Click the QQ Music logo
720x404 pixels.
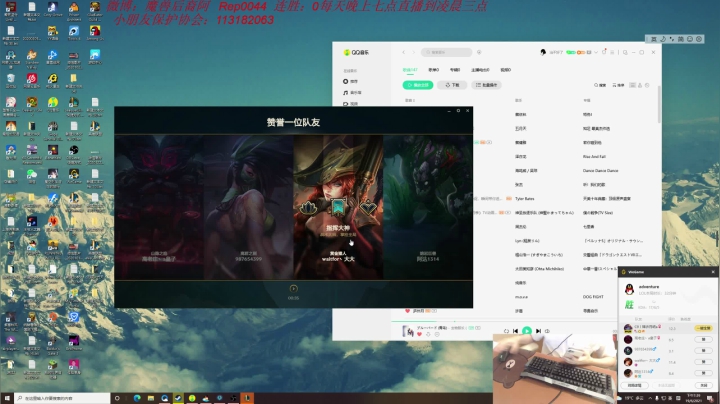tap(356, 52)
